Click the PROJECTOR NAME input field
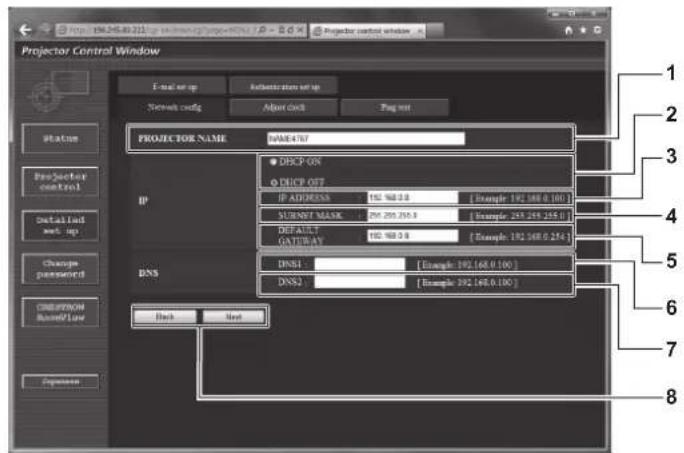This screenshot has width=684, height=453. [366, 138]
